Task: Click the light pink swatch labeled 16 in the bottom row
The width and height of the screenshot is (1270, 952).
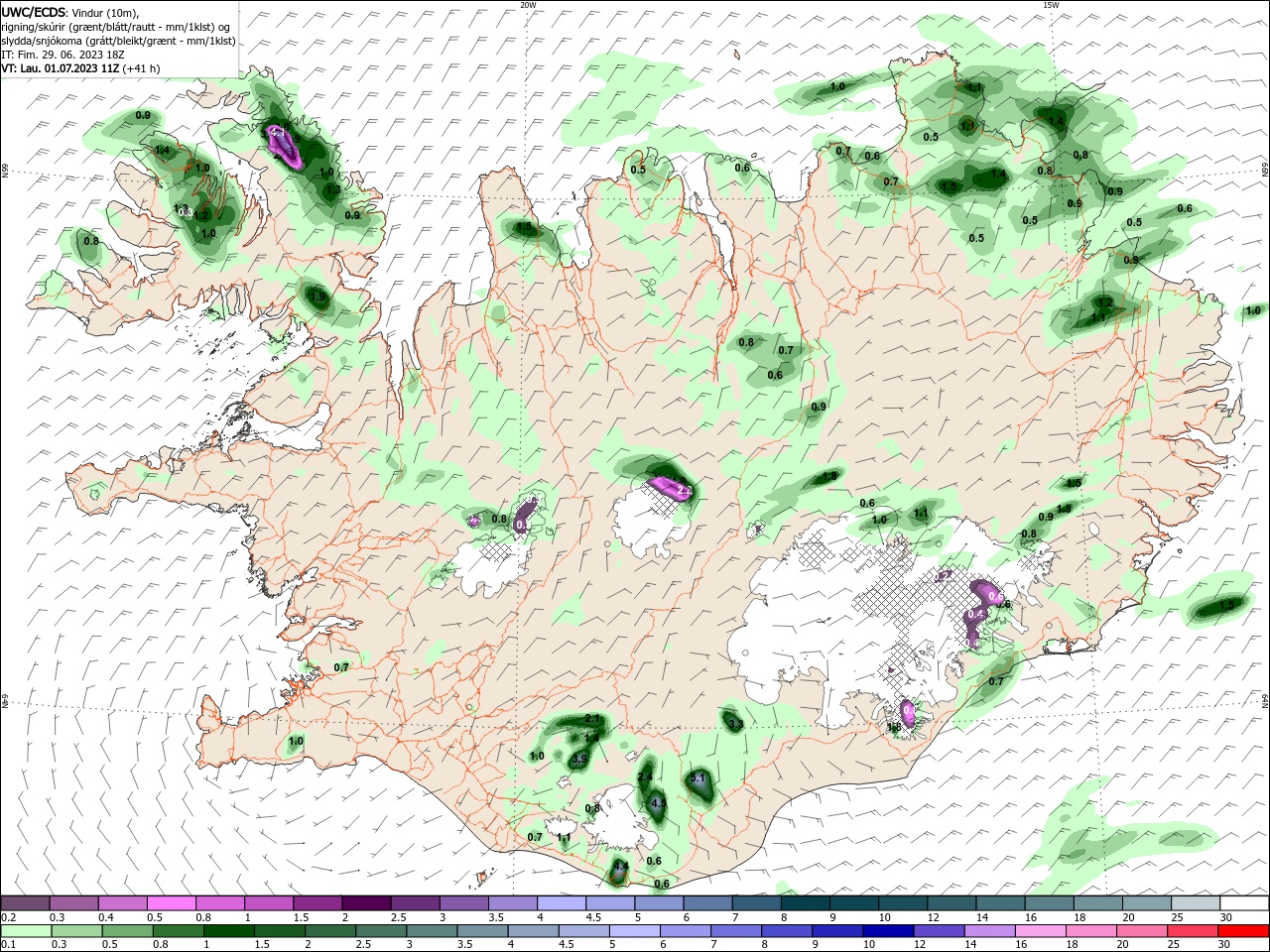Action: [x=1040, y=930]
